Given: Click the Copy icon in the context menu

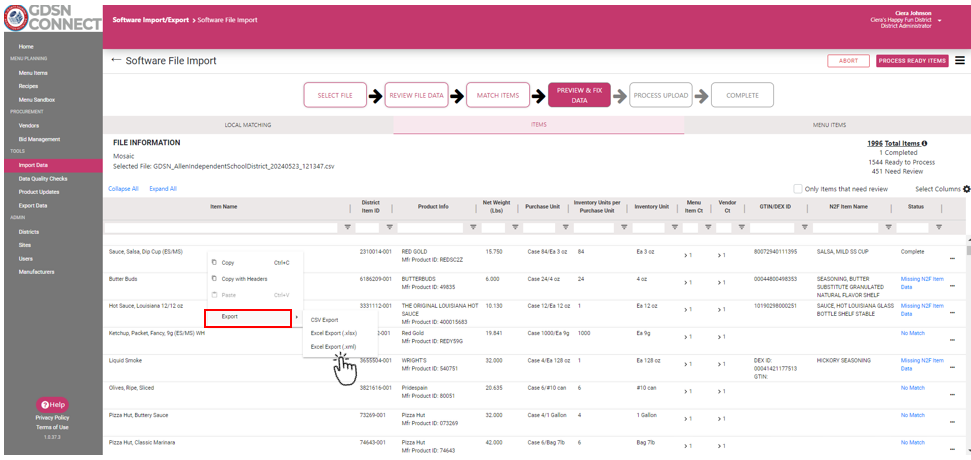Looking at the screenshot, I should pyautogui.click(x=214, y=263).
